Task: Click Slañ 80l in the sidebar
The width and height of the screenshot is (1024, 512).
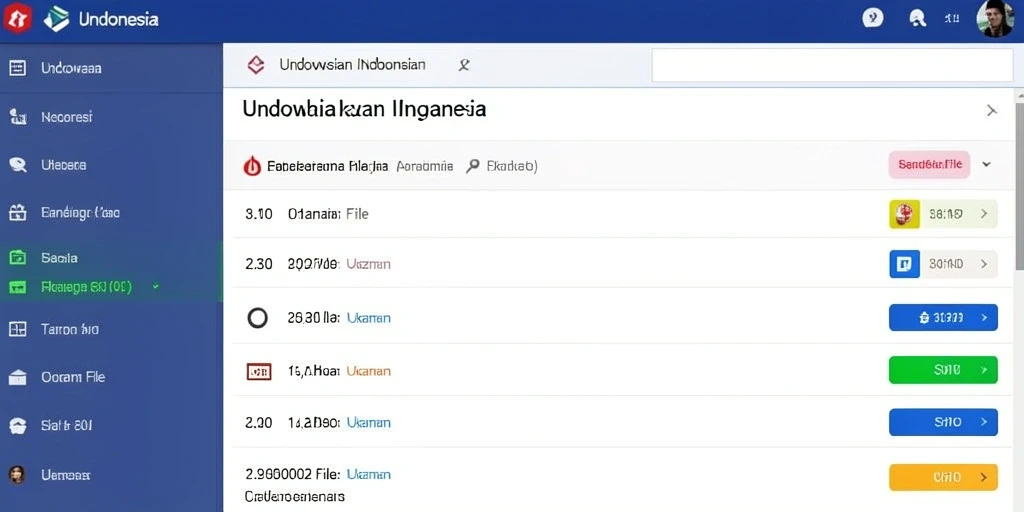Action: point(67,426)
